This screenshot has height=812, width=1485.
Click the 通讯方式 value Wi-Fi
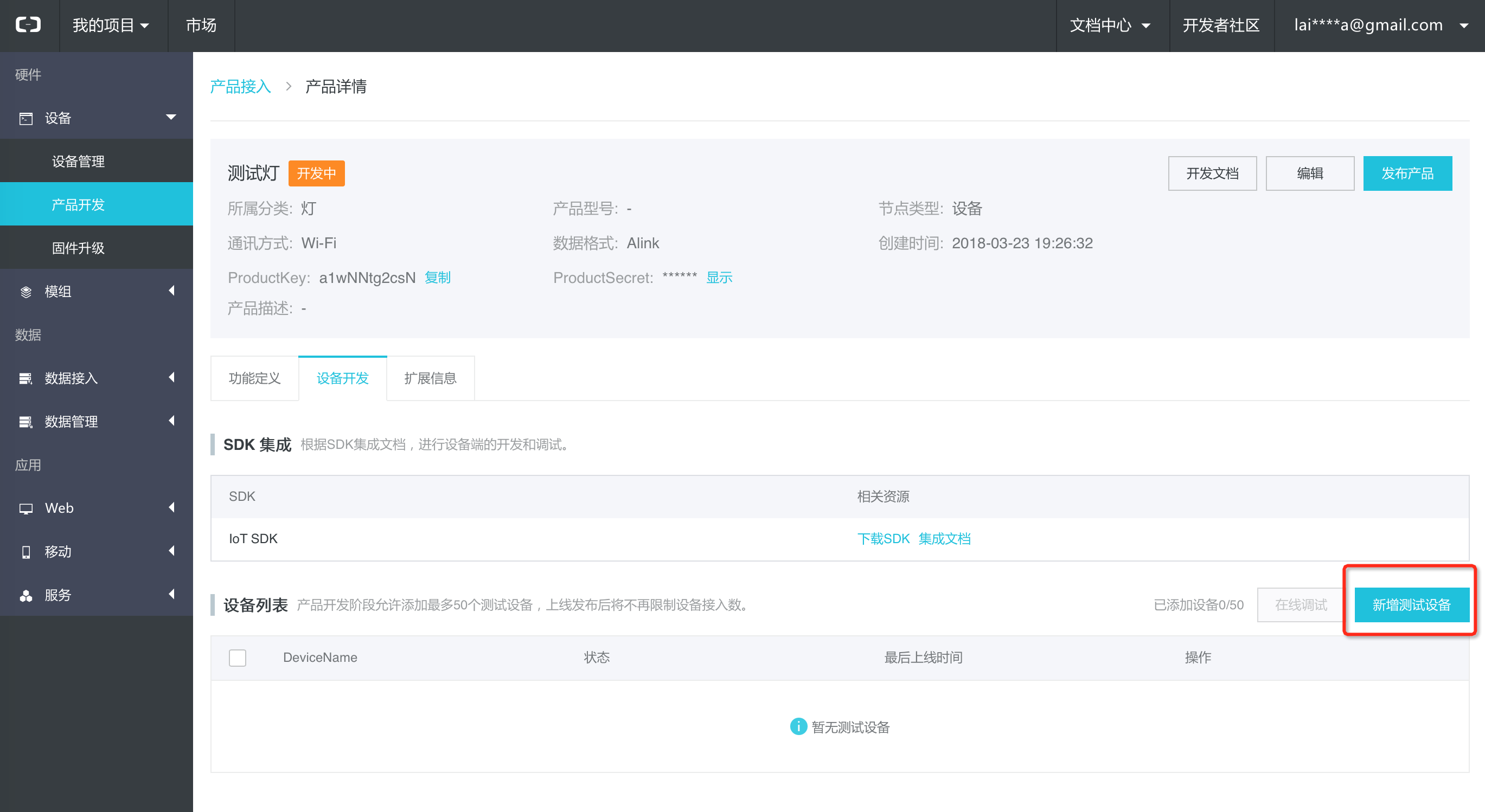(x=319, y=243)
